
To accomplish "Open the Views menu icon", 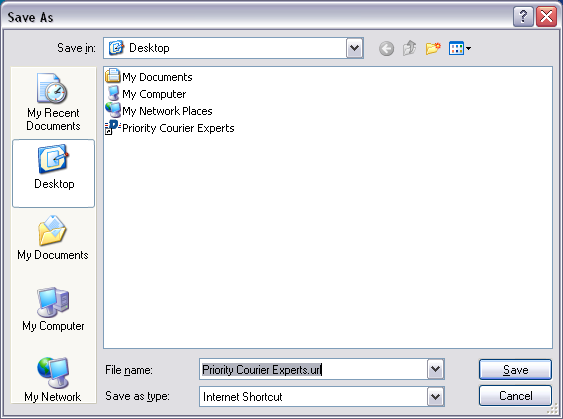I will 460,48.
